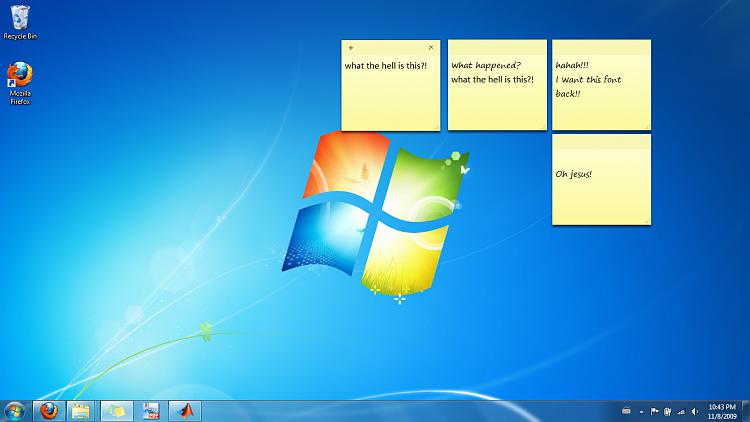Click the Show desktop strip
This screenshot has width=750, height=422.
(x=746, y=411)
